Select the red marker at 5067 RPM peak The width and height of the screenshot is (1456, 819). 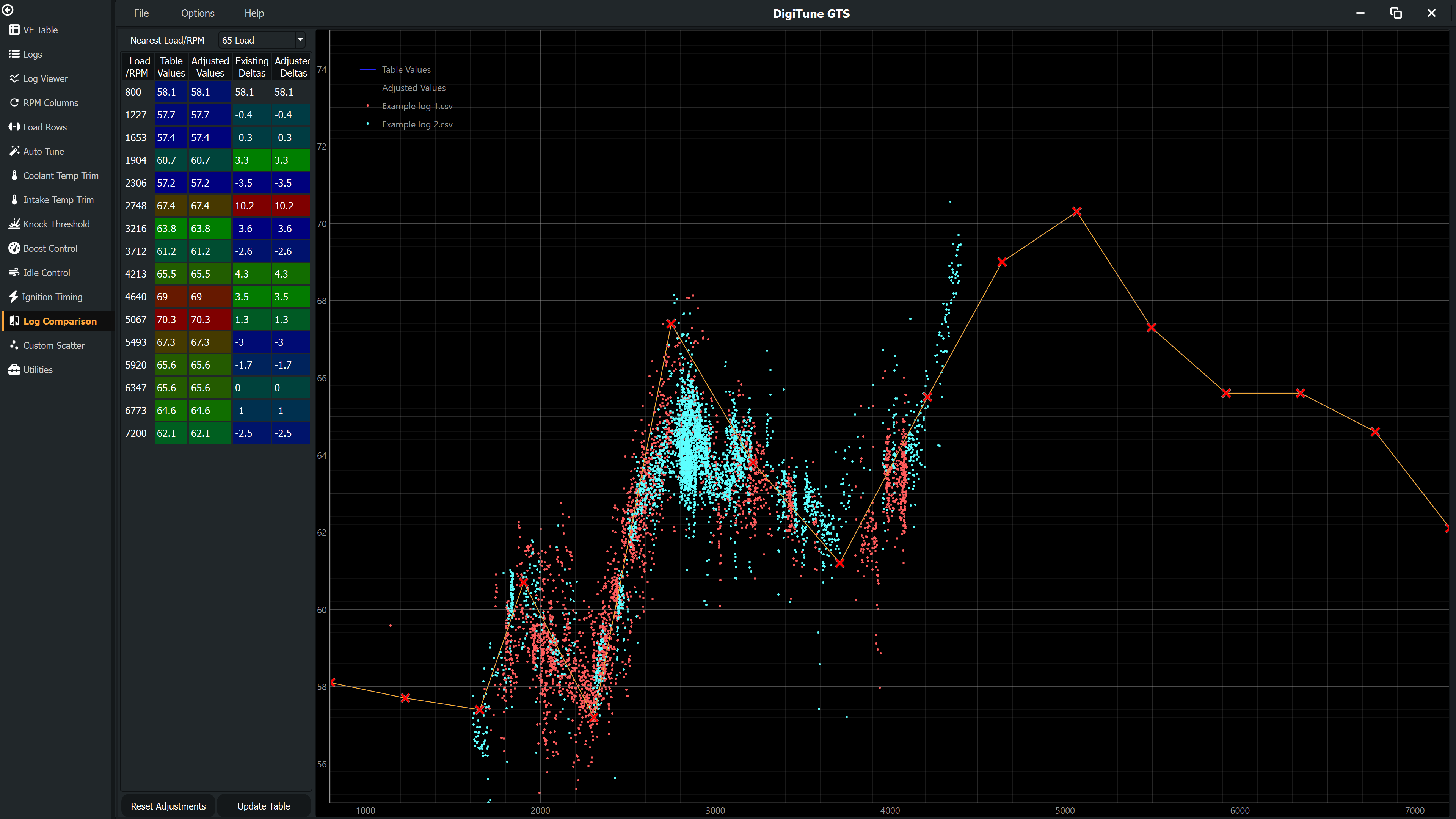[x=1077, y=212]
